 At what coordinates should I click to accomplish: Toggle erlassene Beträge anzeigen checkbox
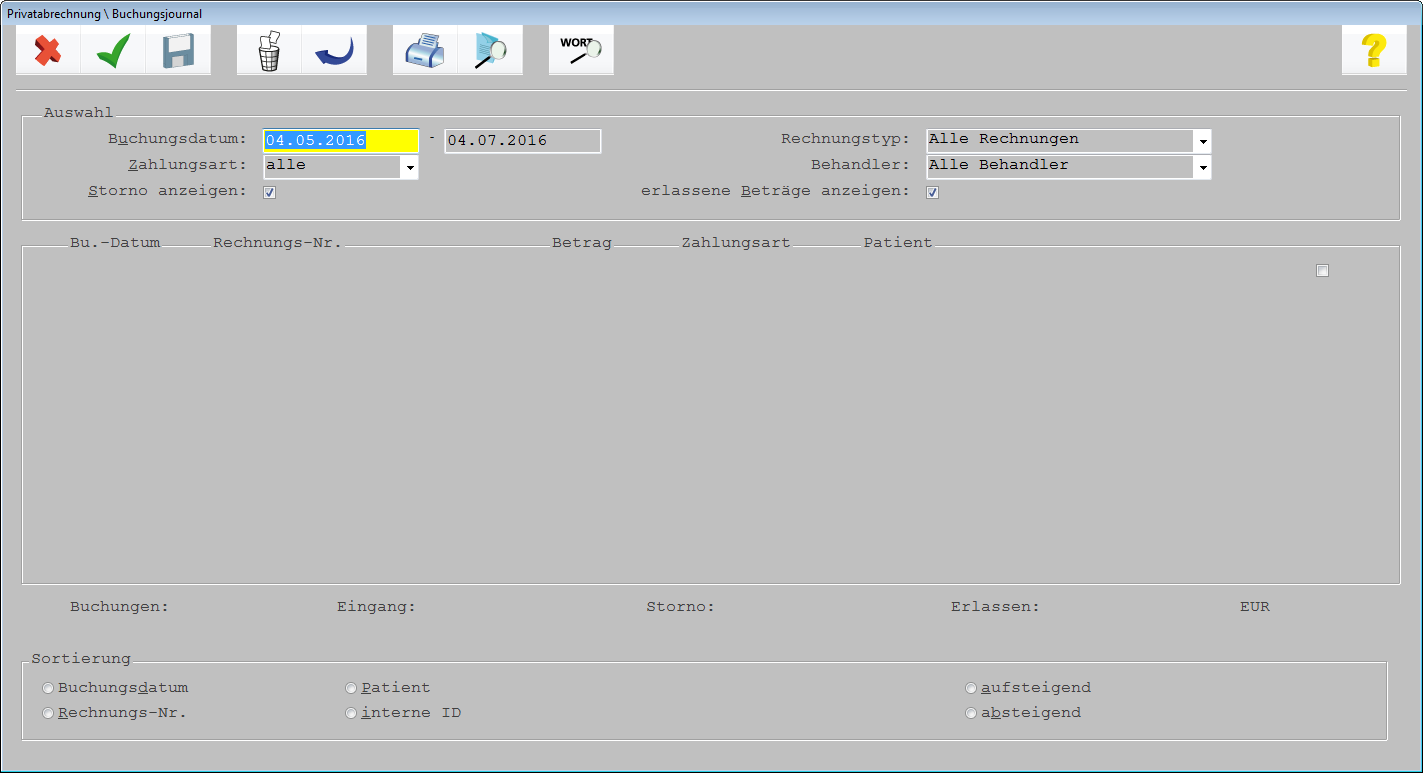(x=932, y=192)
